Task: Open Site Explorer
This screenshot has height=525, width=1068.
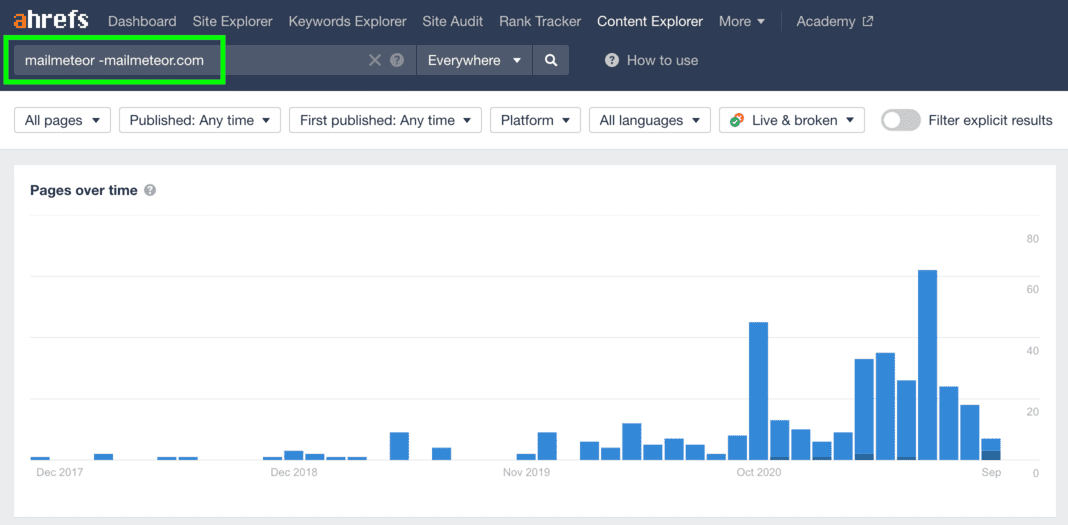Action: coord(232,21)
